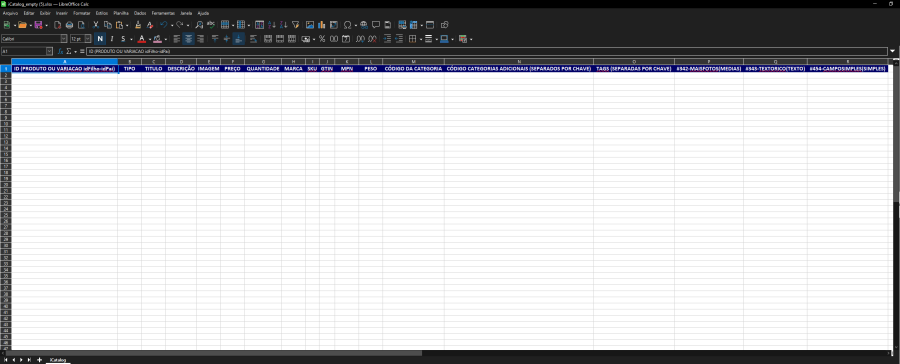Open the Paste options dropdown arrow
This screenshot has width=900, height=364.
click(x=126, y=25)
